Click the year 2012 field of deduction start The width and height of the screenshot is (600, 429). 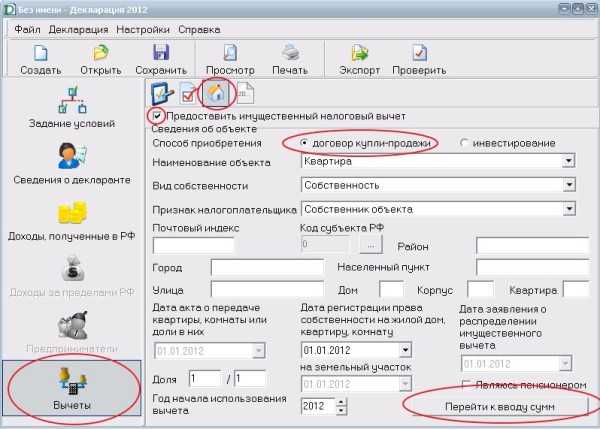click(x=318, y=406)
